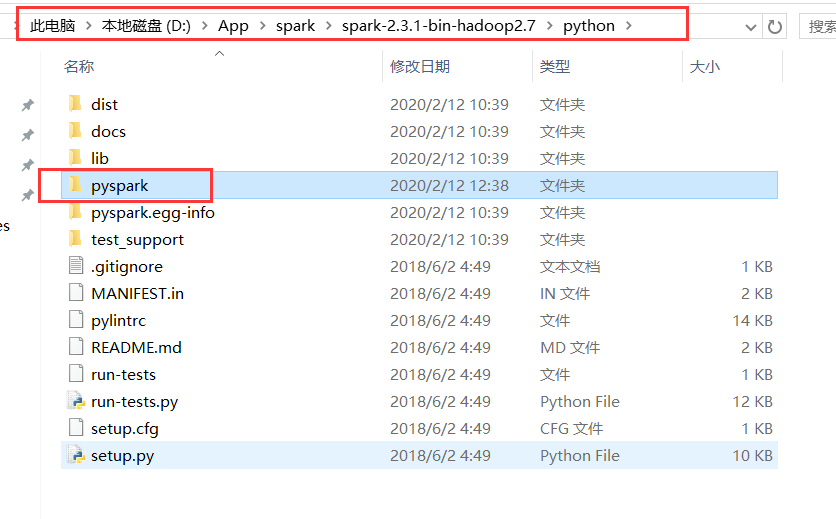The image size is (836, 519).
Task: Expand the chevron after 本地磁盘 (D:)
Action: (x=204, y=26)
